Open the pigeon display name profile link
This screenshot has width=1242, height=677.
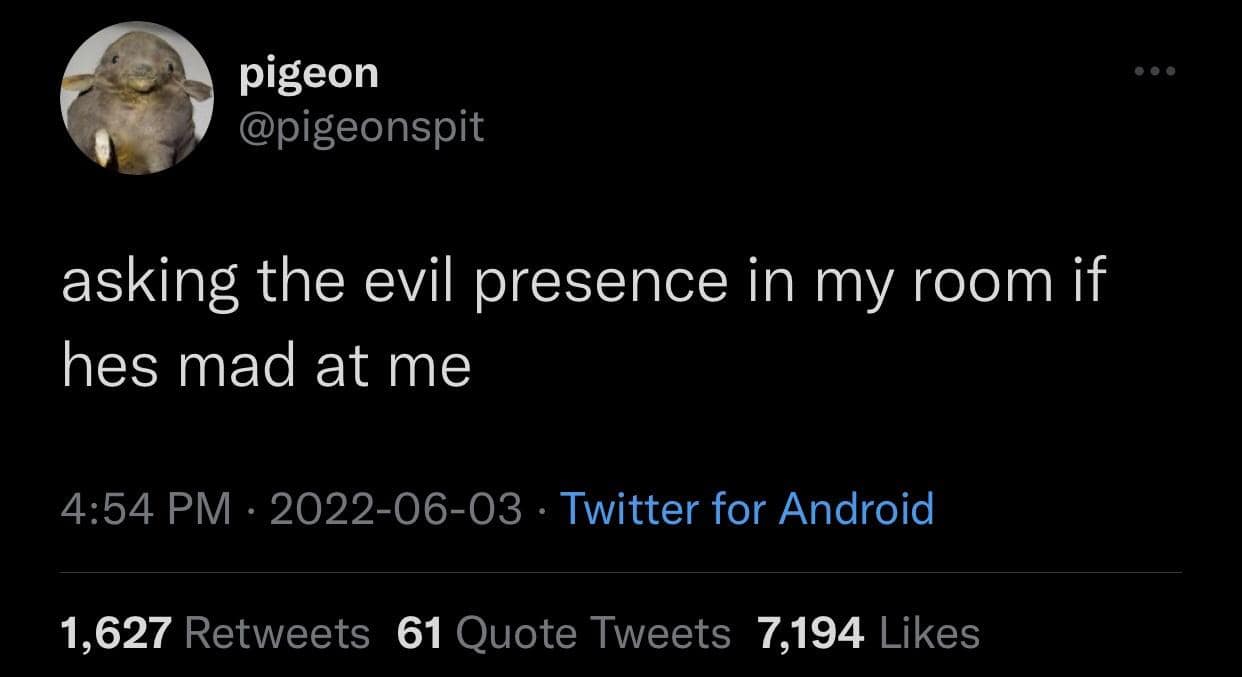coord(309,72)
